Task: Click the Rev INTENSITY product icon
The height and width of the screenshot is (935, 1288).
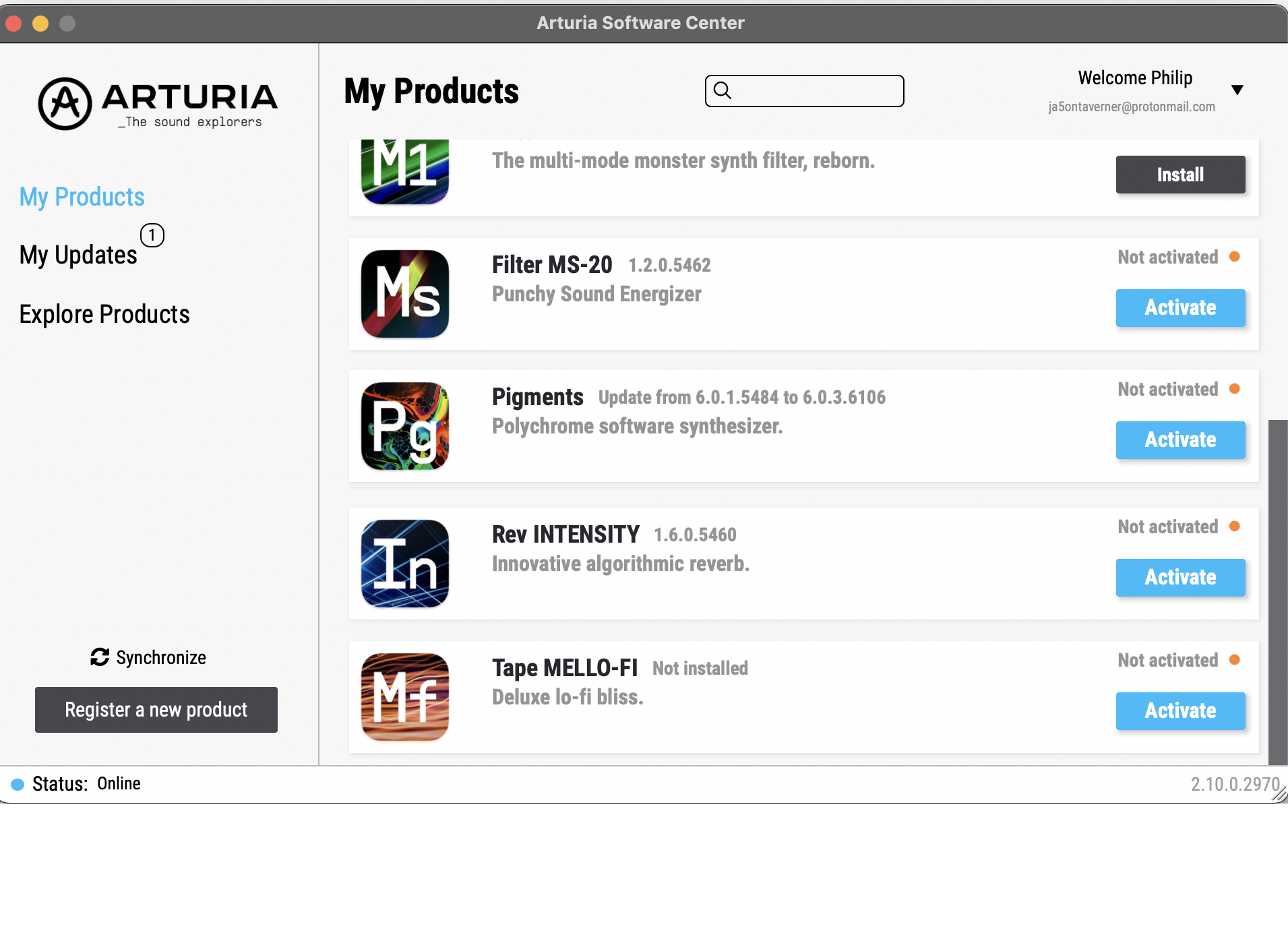Action: 405,564
